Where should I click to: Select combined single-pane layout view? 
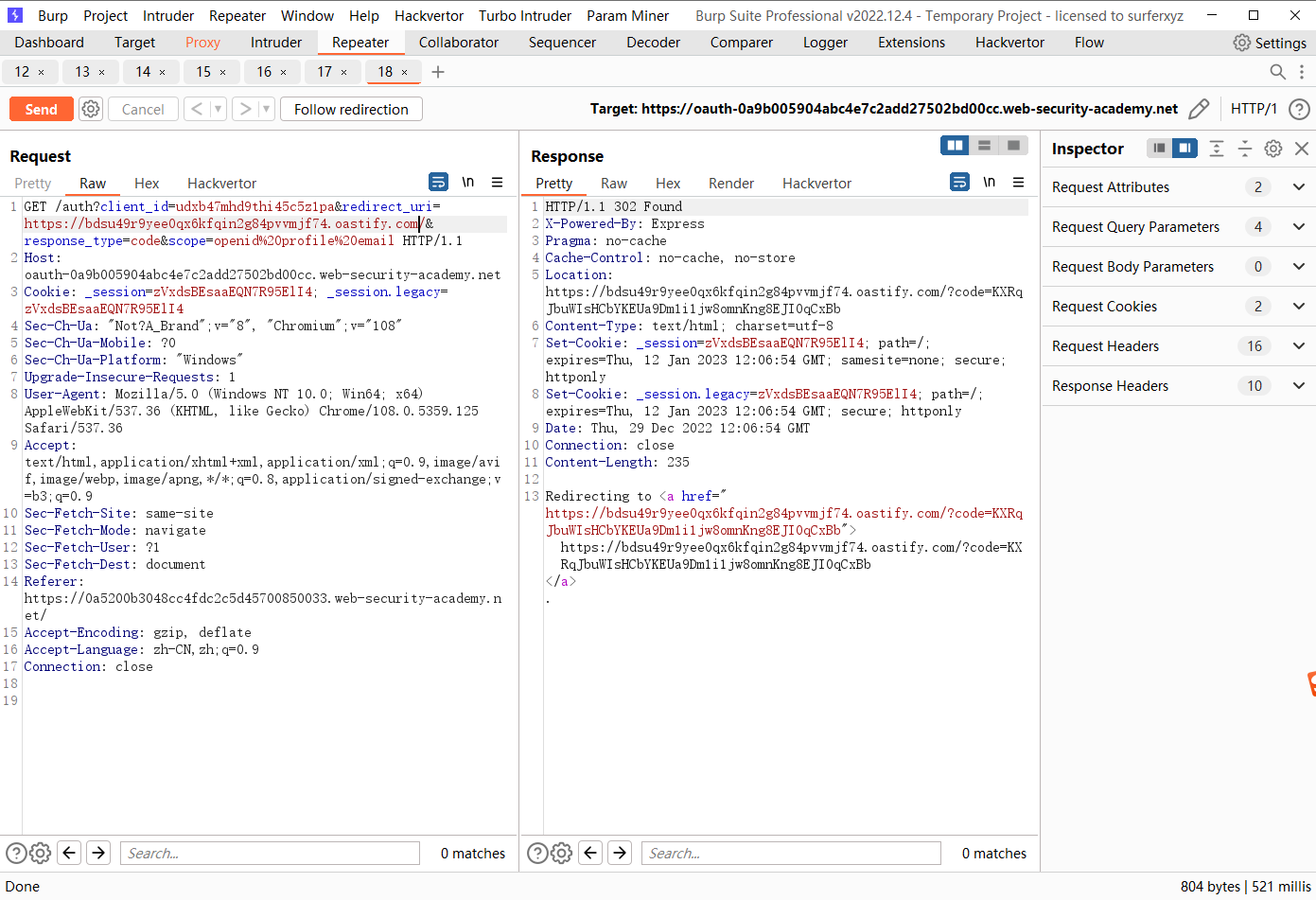pyautogui.click(x=1013, y=145)
